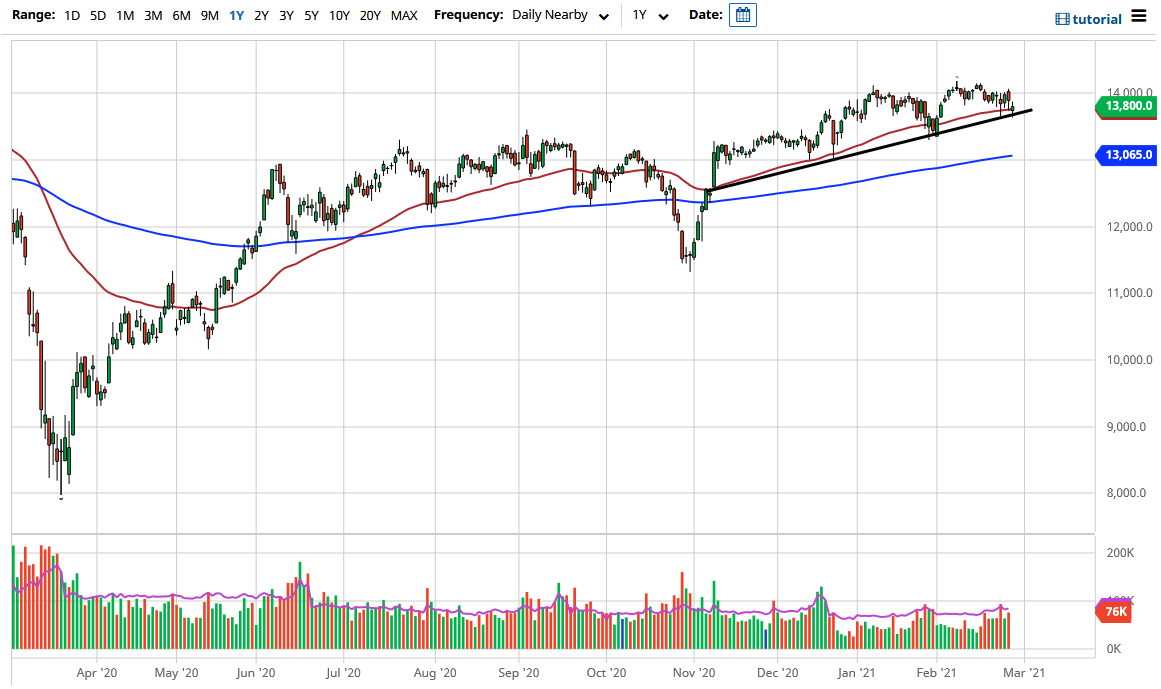Select the 10Y range link
The height and width of the screenshot is (689, 1161).
click(339, 16)
